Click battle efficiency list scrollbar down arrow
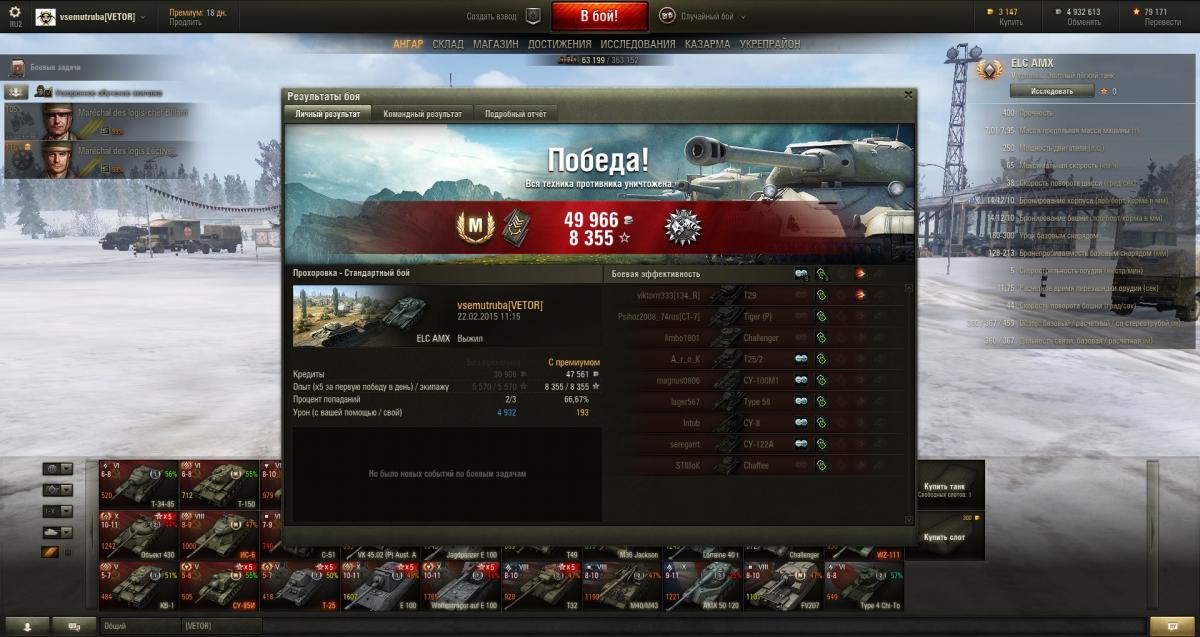Screen dimensions: 1200x637 pyautogui.click(x=909, y=519)
